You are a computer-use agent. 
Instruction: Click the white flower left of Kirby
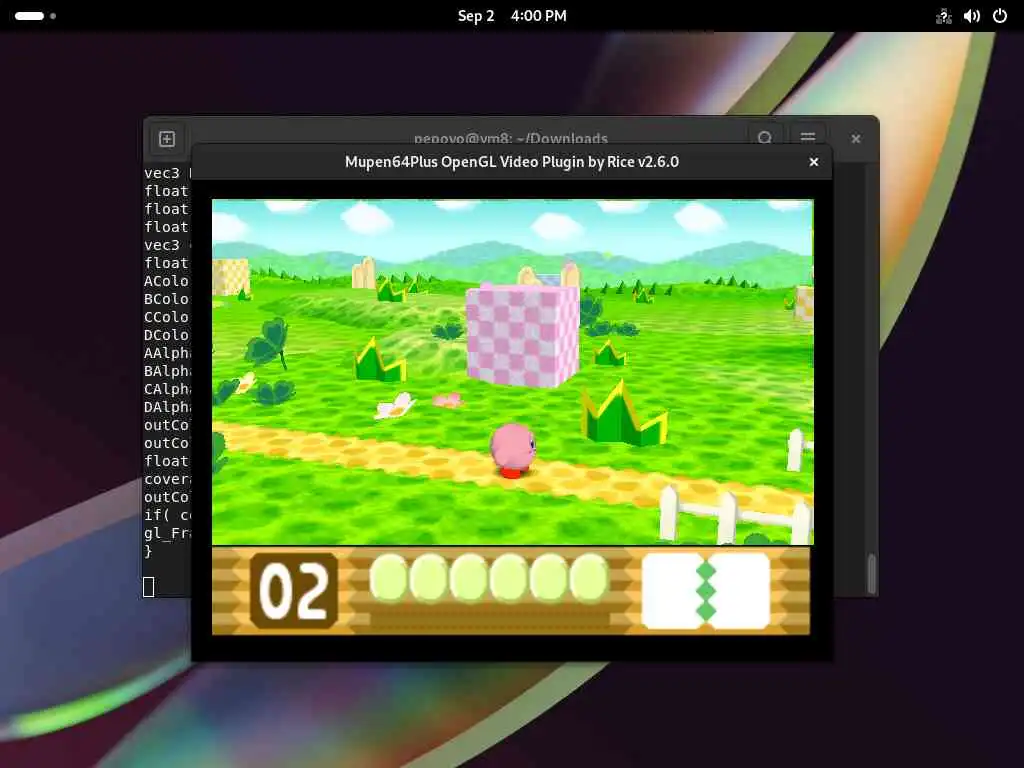[395, 406]
